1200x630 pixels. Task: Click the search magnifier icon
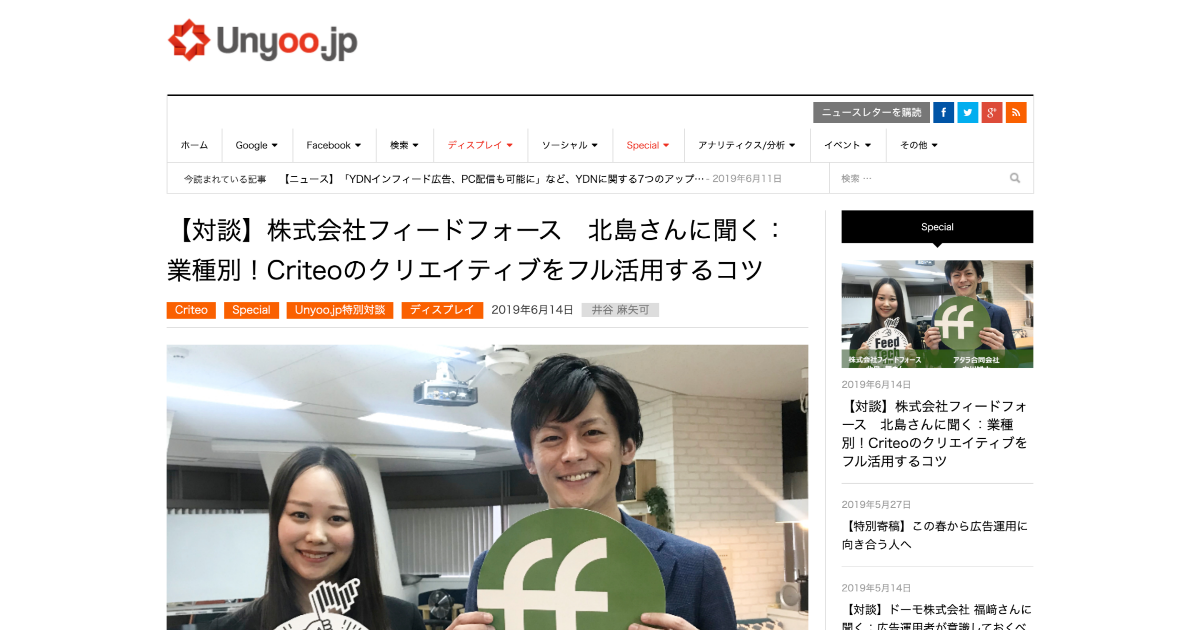click(1015, 178)
